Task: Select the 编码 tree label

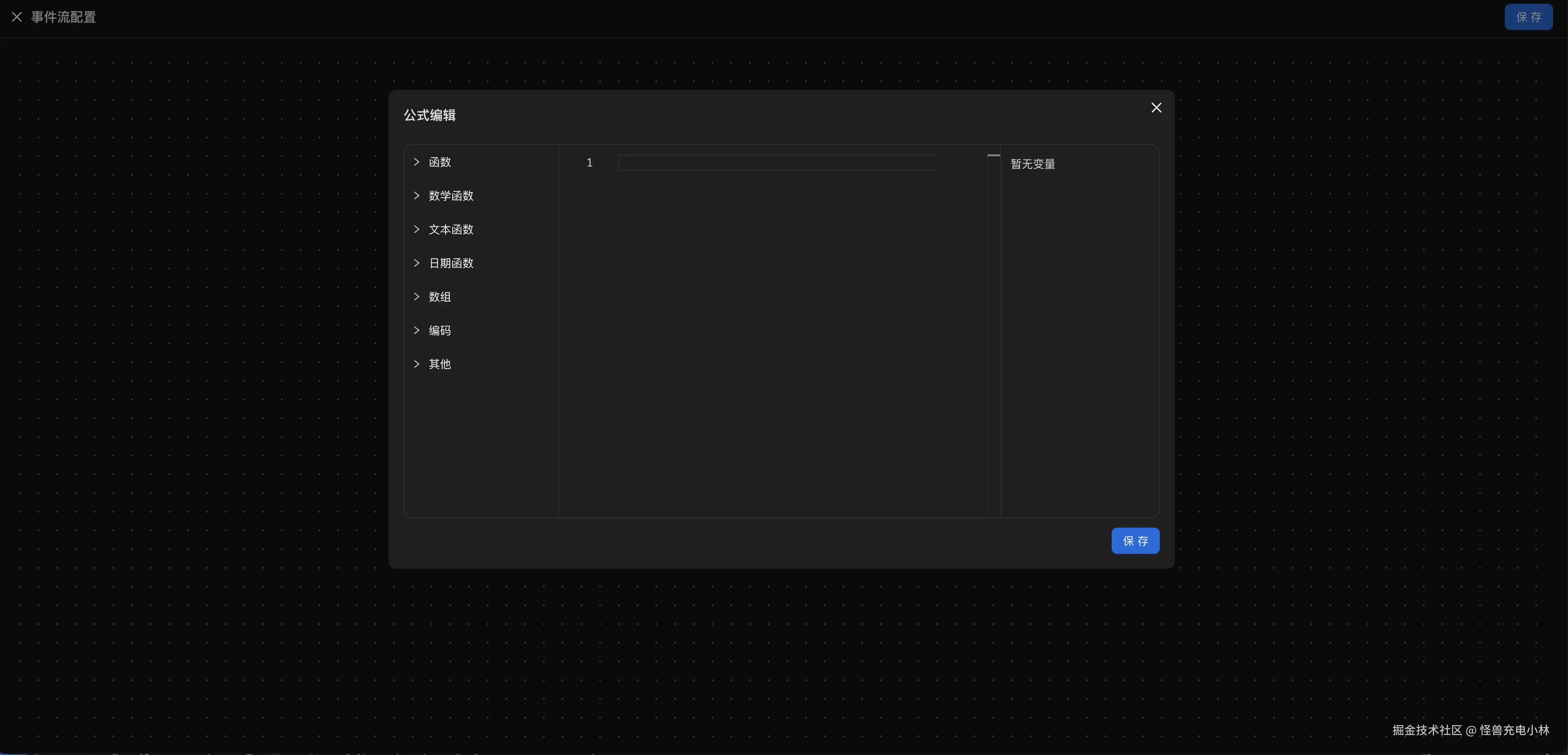Action: tap(440, 330)
